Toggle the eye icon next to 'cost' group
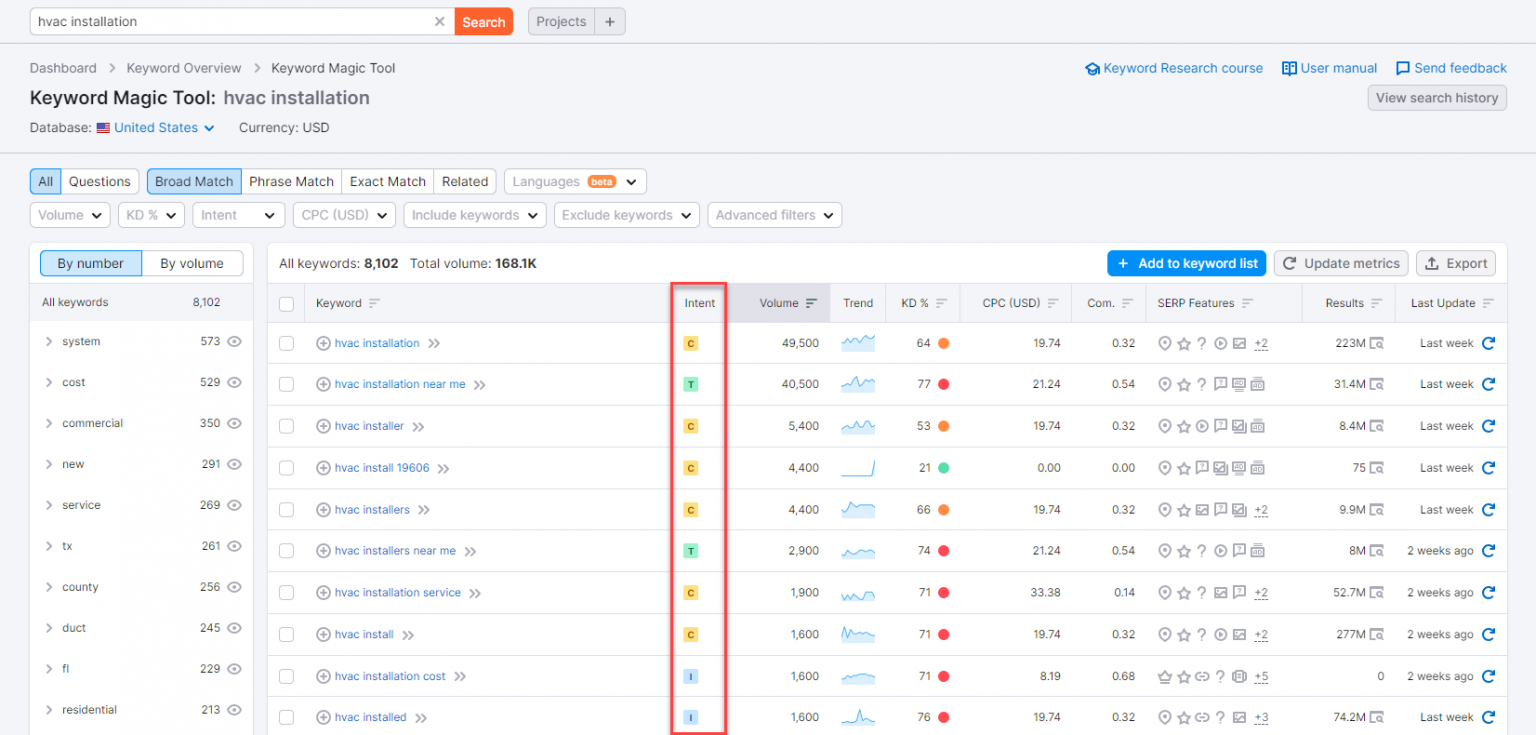 tap(234, 382)
